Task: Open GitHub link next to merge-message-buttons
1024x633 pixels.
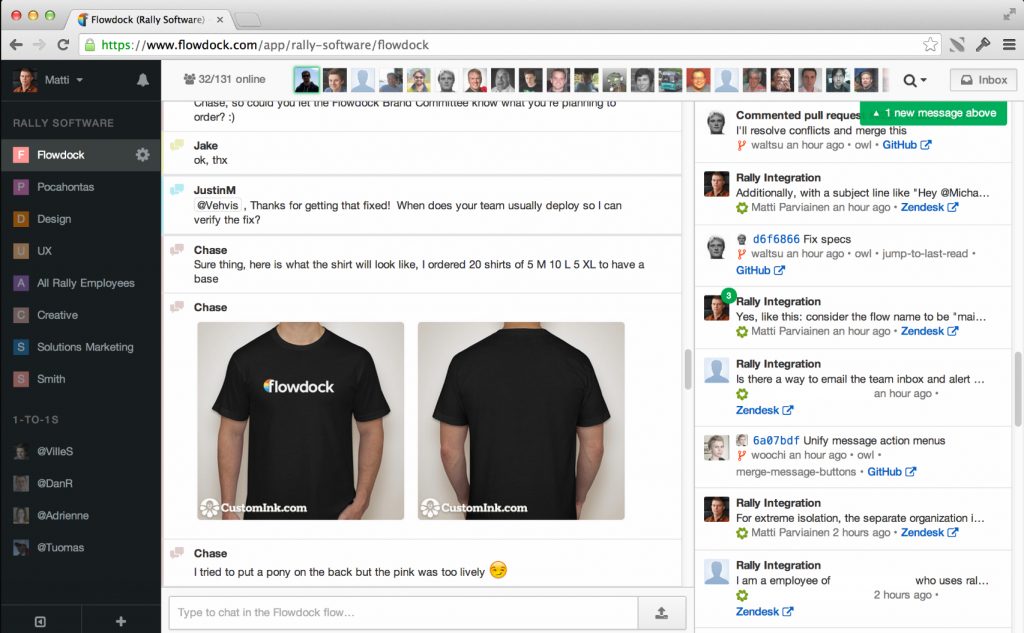Action: tap(891, 472)
